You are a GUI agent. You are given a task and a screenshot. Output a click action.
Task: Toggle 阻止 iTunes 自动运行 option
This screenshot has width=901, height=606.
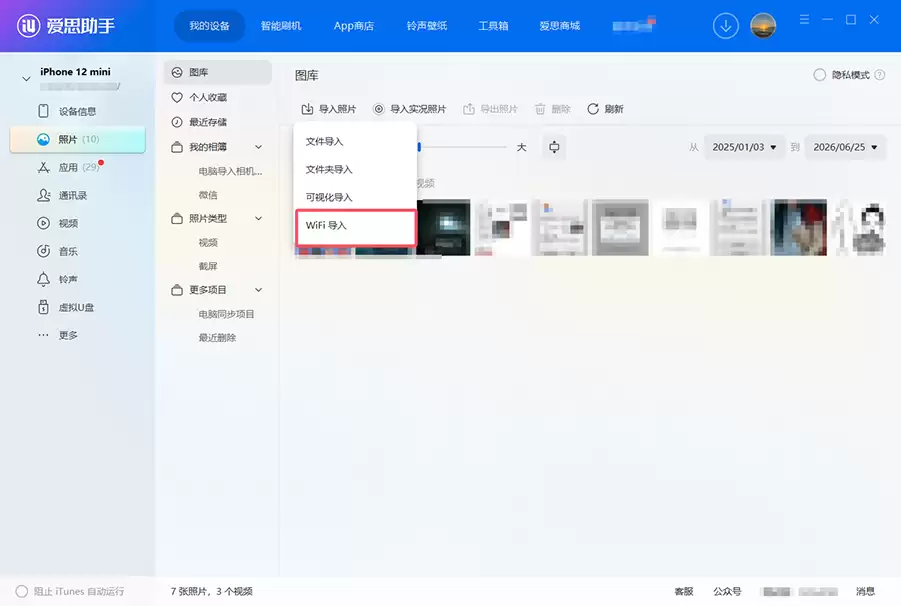tap(22, 591)
